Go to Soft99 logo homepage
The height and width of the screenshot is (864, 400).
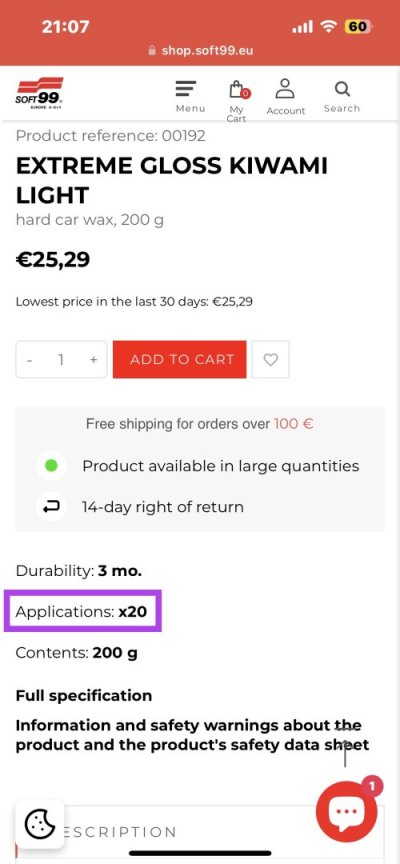(x=40, y=93)
